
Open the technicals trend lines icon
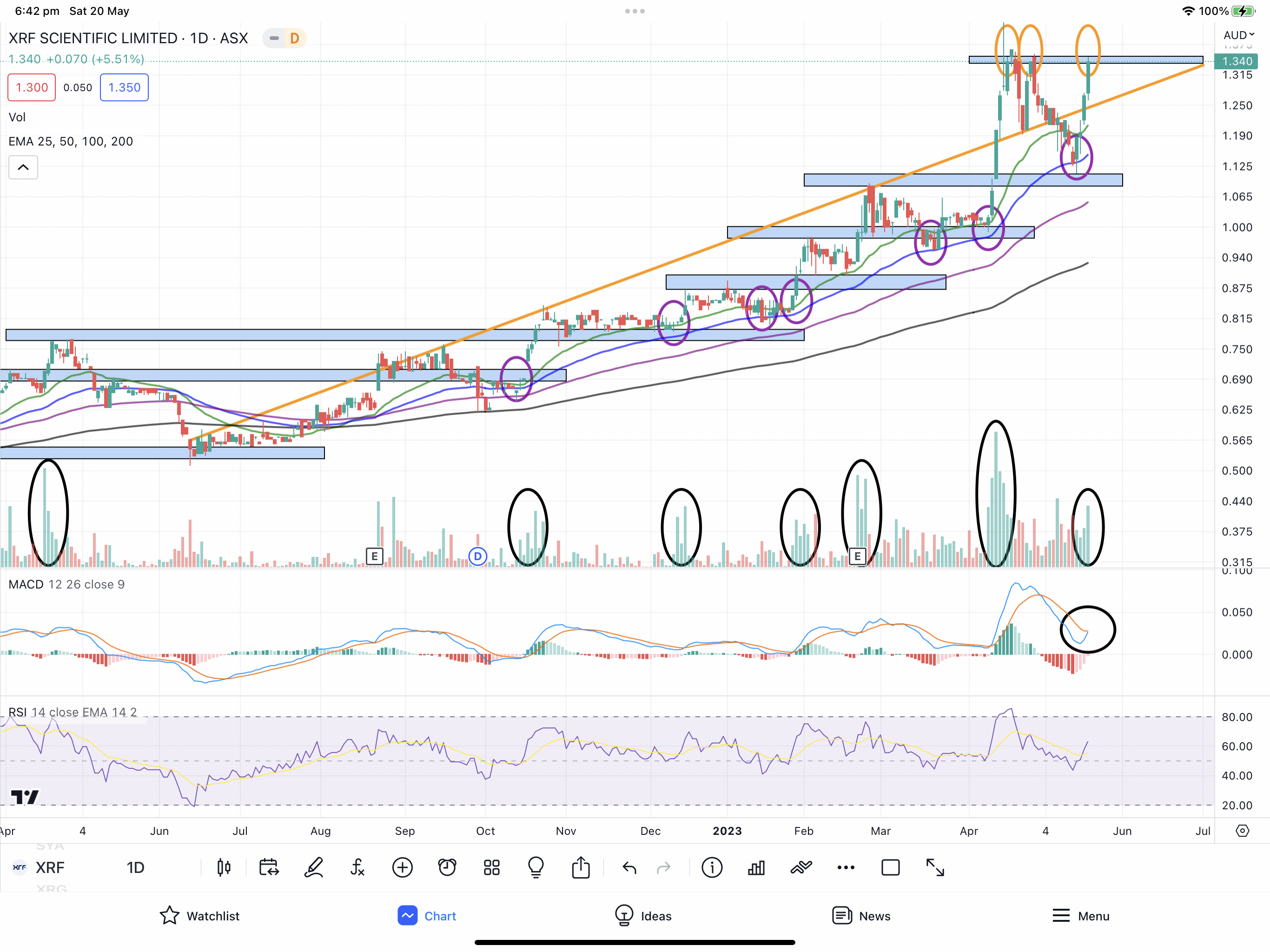(x=801, y=867)
